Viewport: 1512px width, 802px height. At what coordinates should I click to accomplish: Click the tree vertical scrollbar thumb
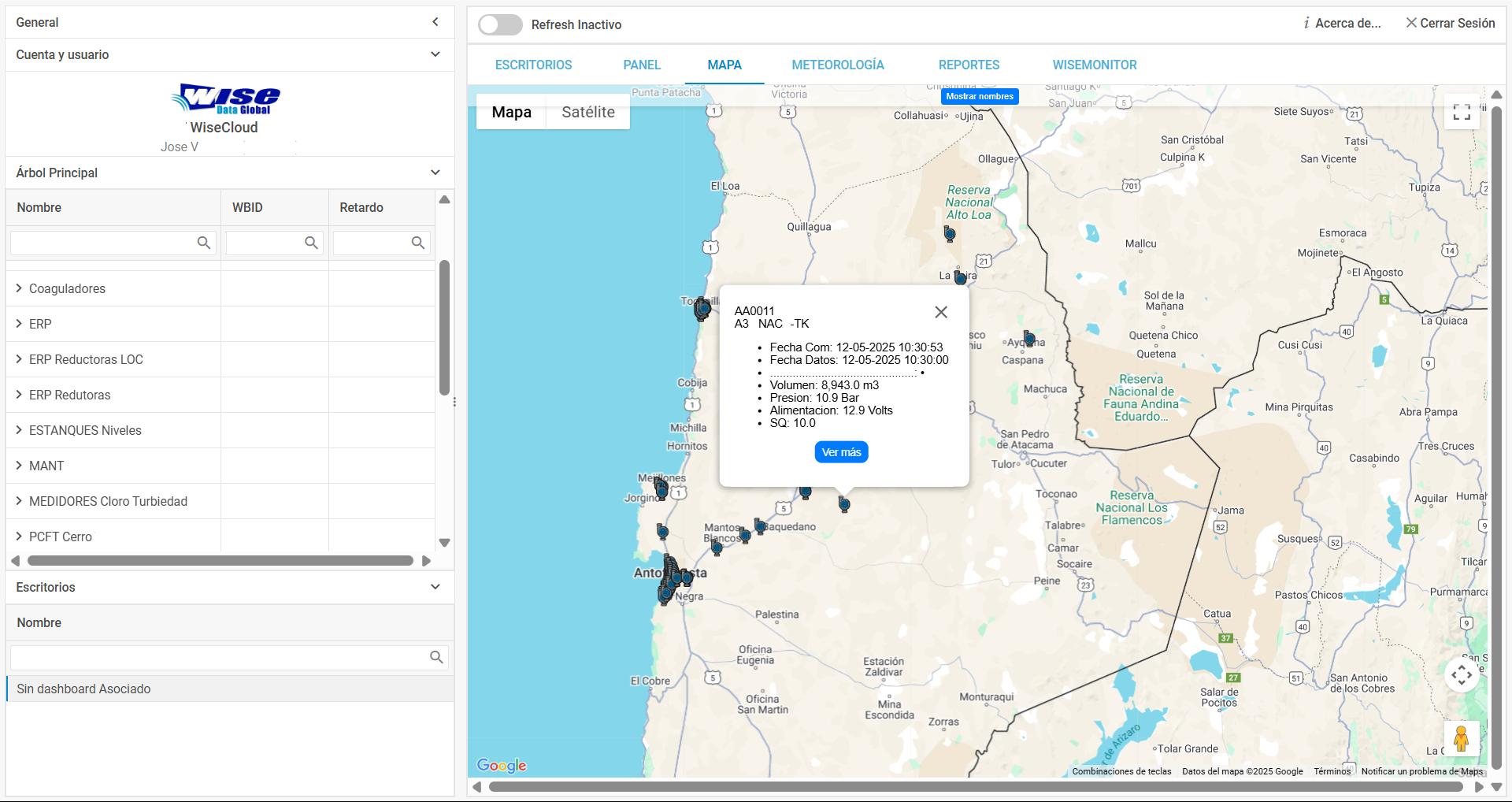444,328
